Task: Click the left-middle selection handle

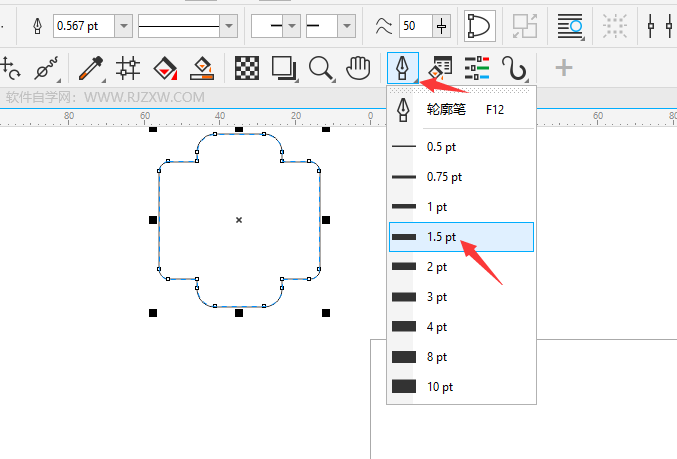Action: (153, 220)
